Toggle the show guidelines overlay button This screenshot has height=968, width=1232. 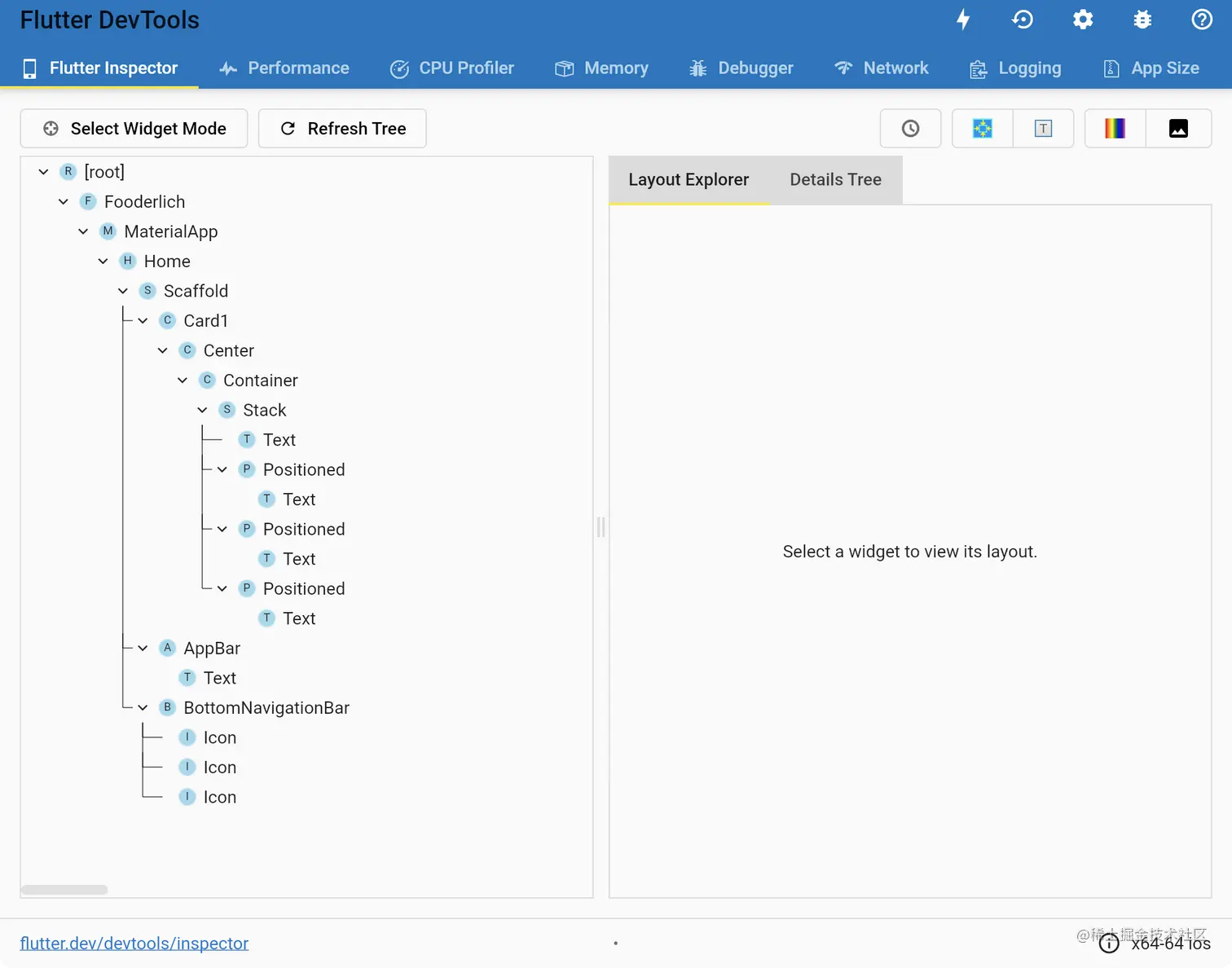click(x=983, y=129)
